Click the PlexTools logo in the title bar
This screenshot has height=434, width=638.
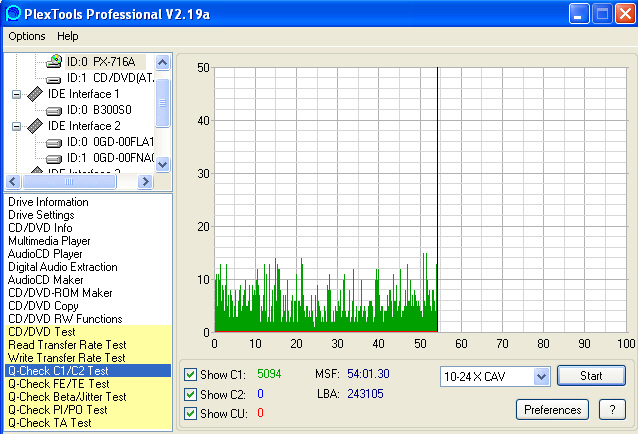tap(13, 13)
